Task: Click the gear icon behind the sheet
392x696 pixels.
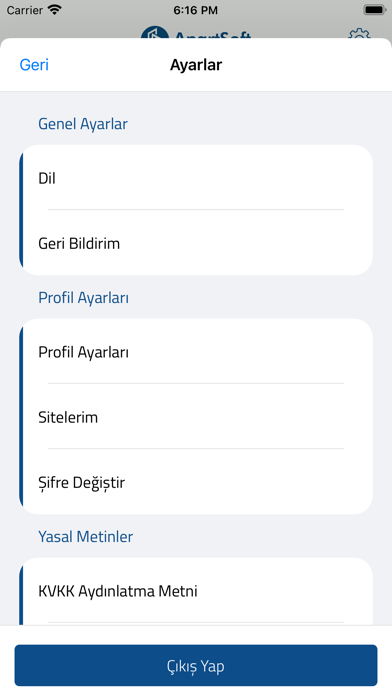Action: point(359,34)
